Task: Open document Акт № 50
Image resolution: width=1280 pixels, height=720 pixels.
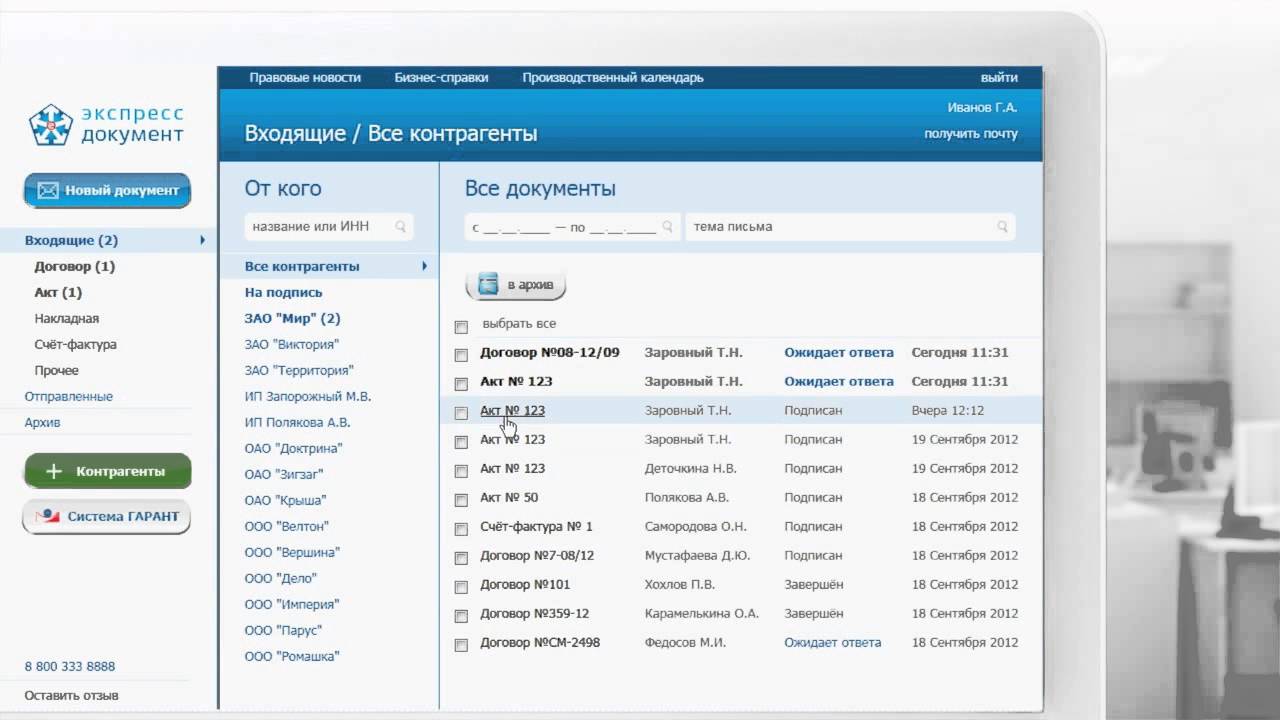Action: 509,497
